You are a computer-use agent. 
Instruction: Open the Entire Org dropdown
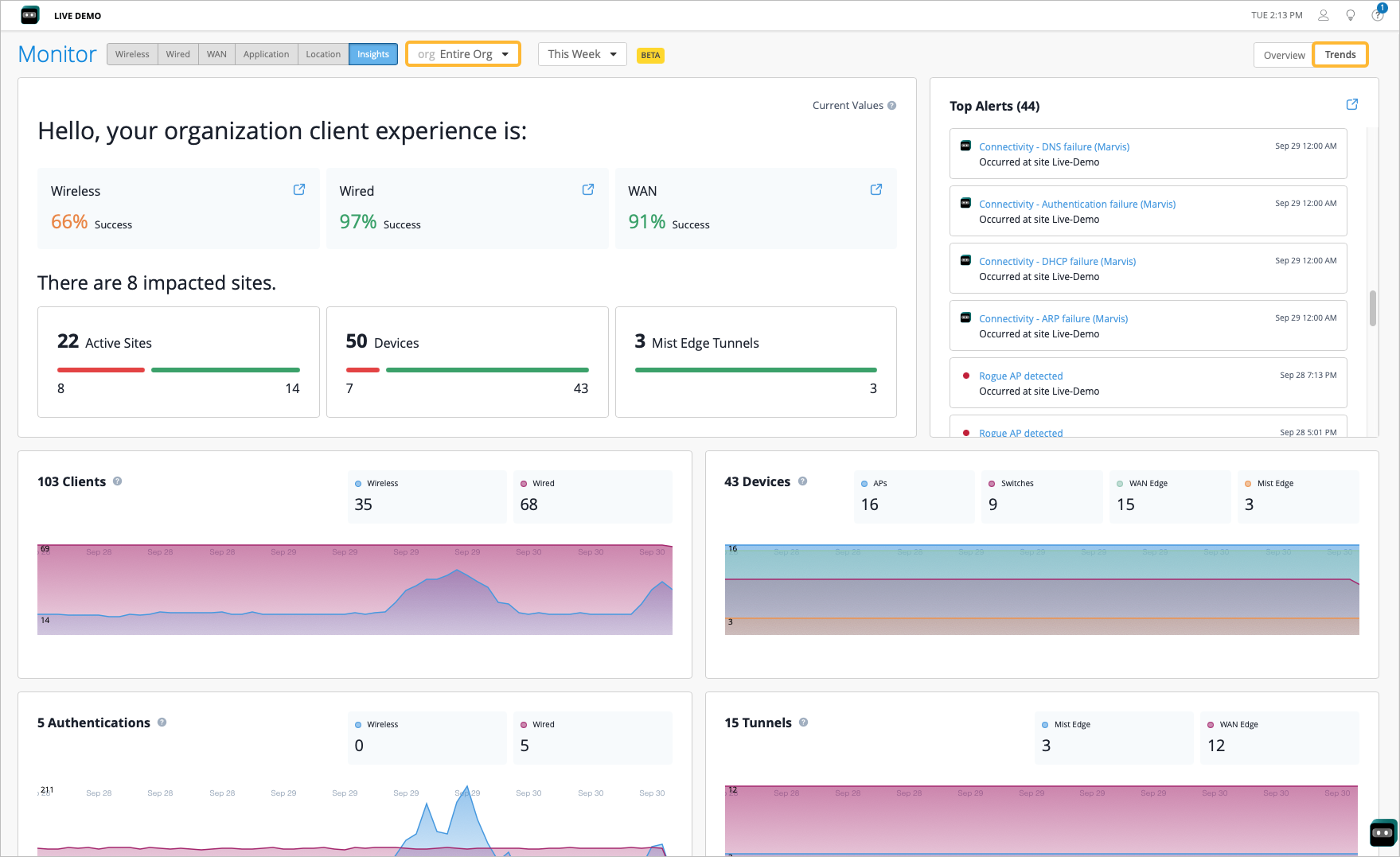tap(462, 53)
